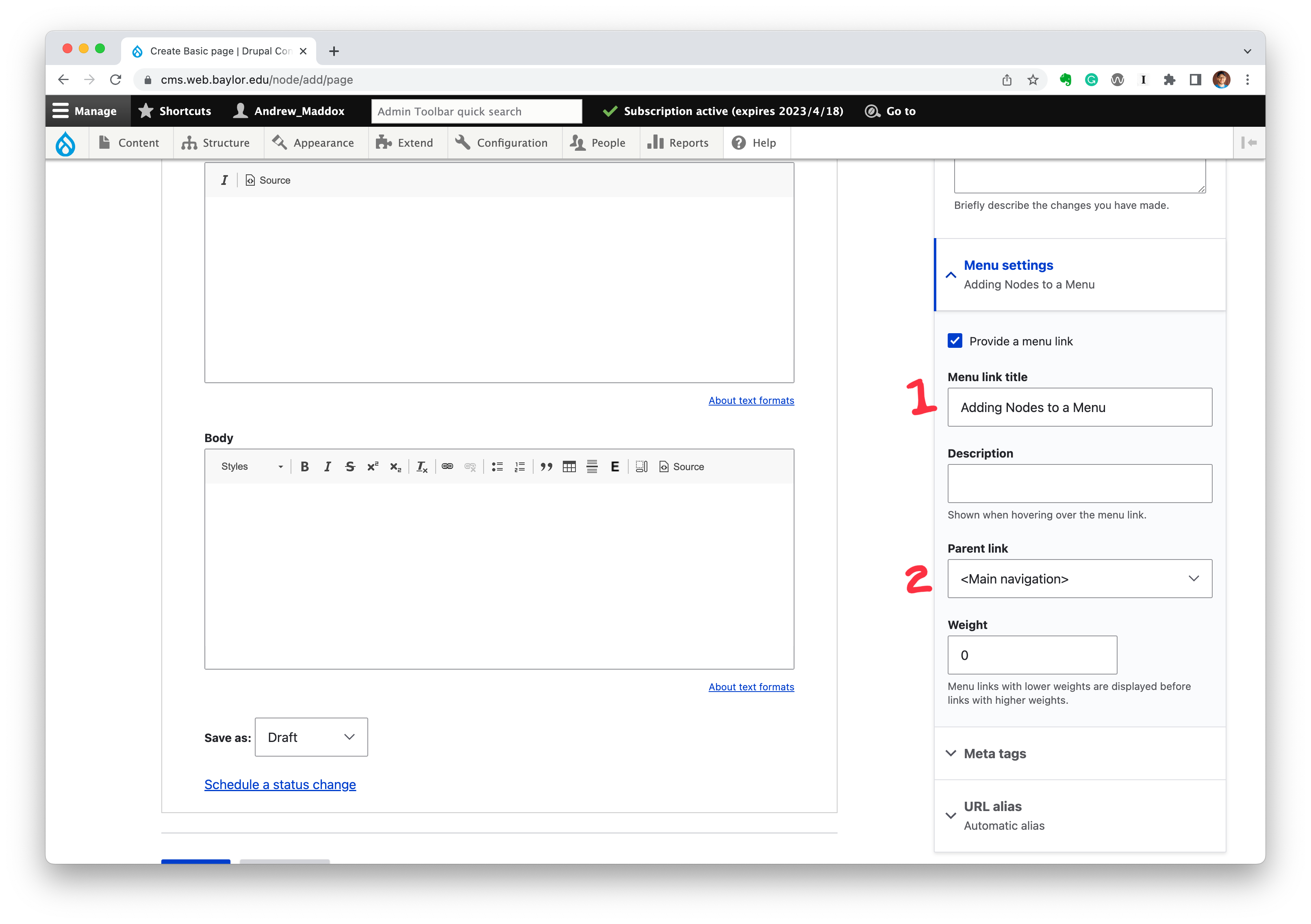
Task: Apply strikethrough formatting in the Body
Action: pyautogui.click(x=350, y=466)
